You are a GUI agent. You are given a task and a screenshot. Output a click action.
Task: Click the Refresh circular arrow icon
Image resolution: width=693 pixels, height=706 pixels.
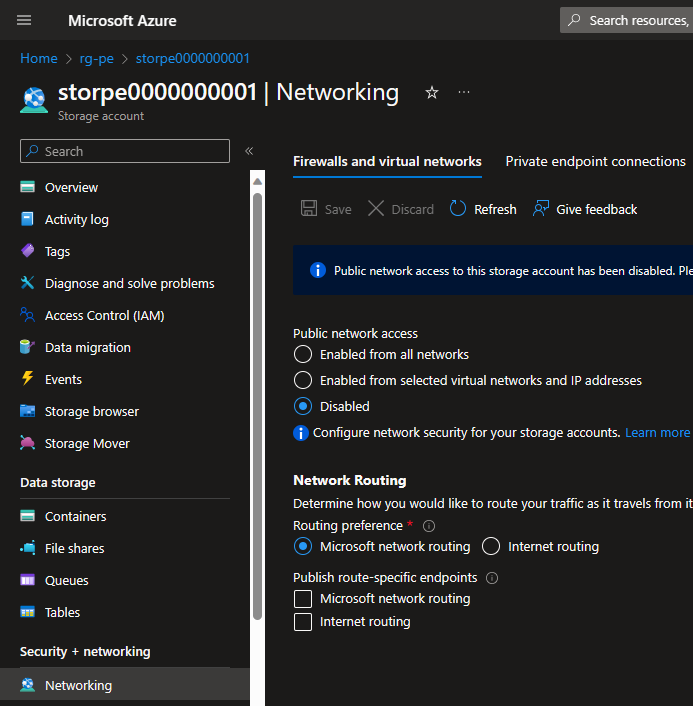458,209
